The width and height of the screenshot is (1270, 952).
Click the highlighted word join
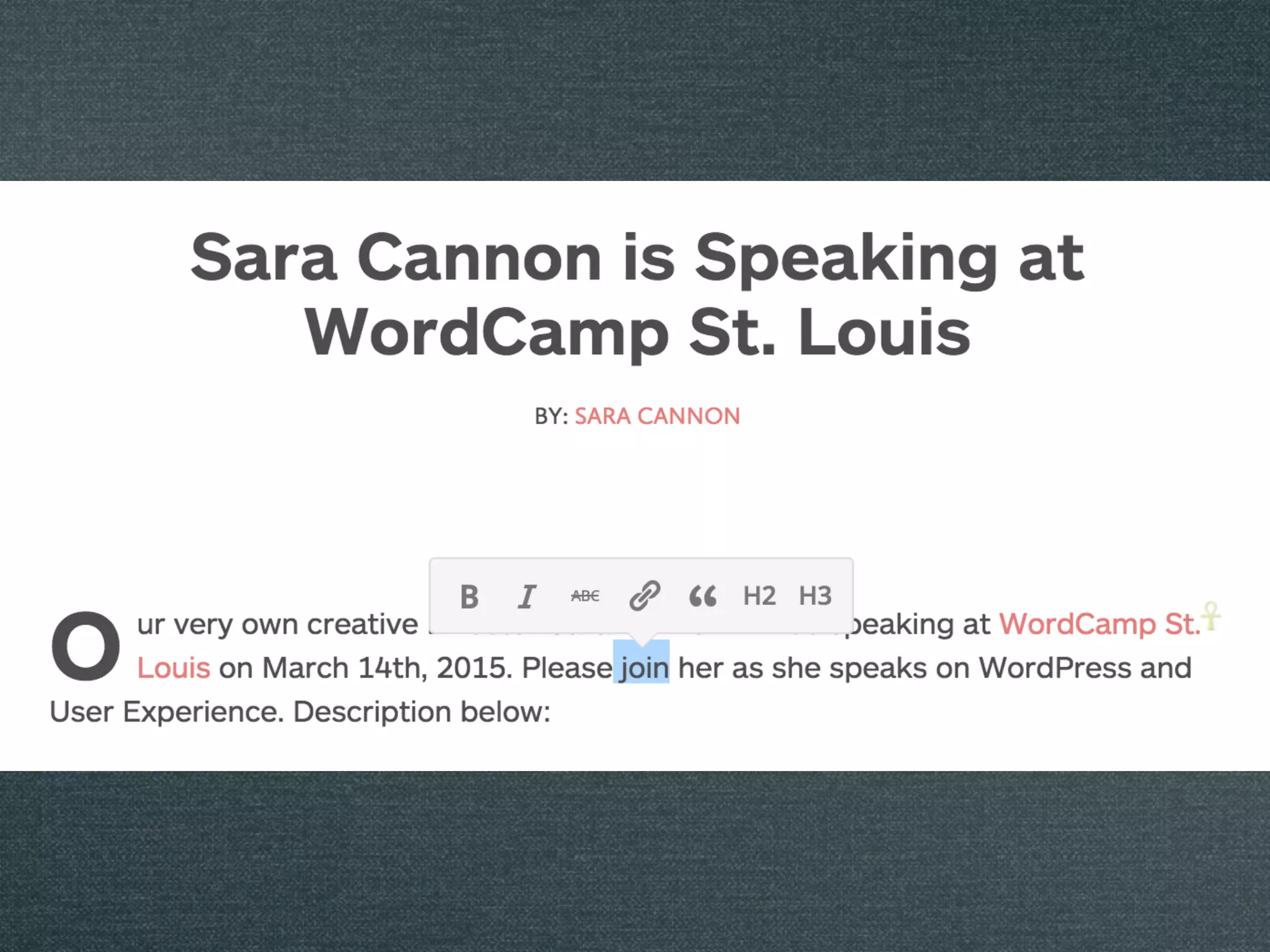(642, 668)
